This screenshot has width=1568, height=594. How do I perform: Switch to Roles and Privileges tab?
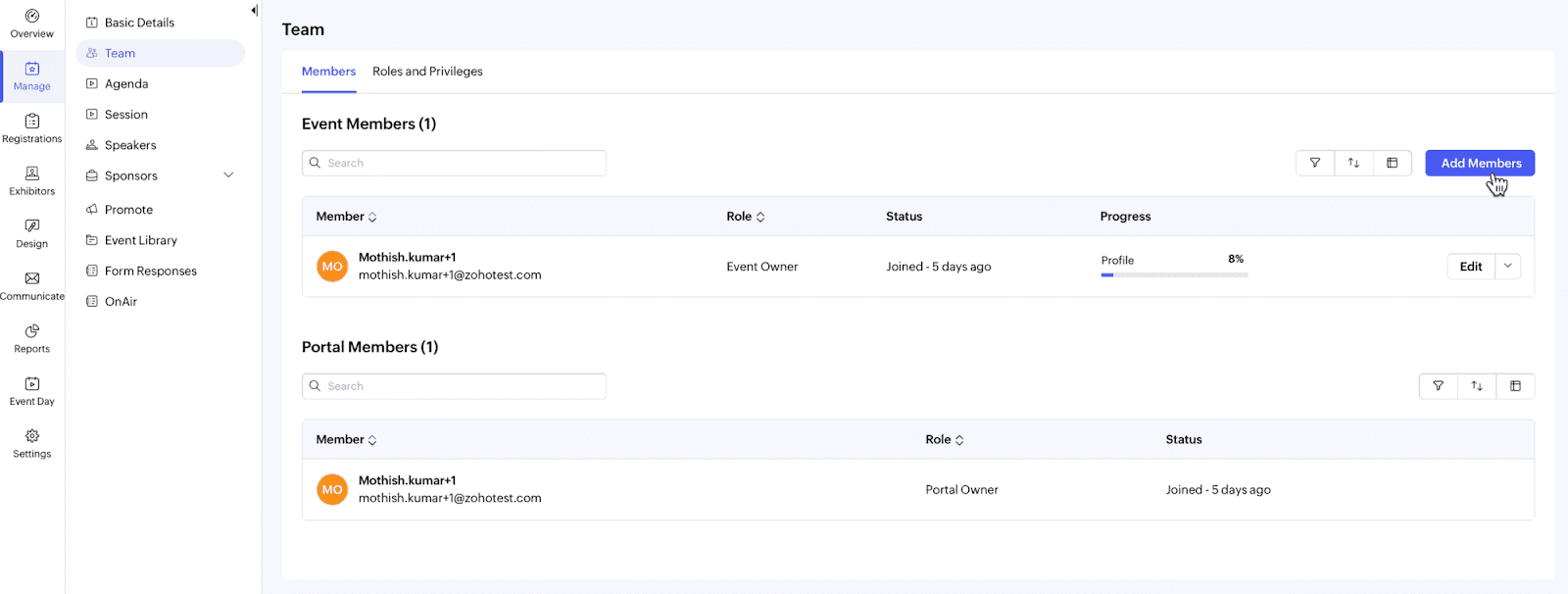pos(427,72)
